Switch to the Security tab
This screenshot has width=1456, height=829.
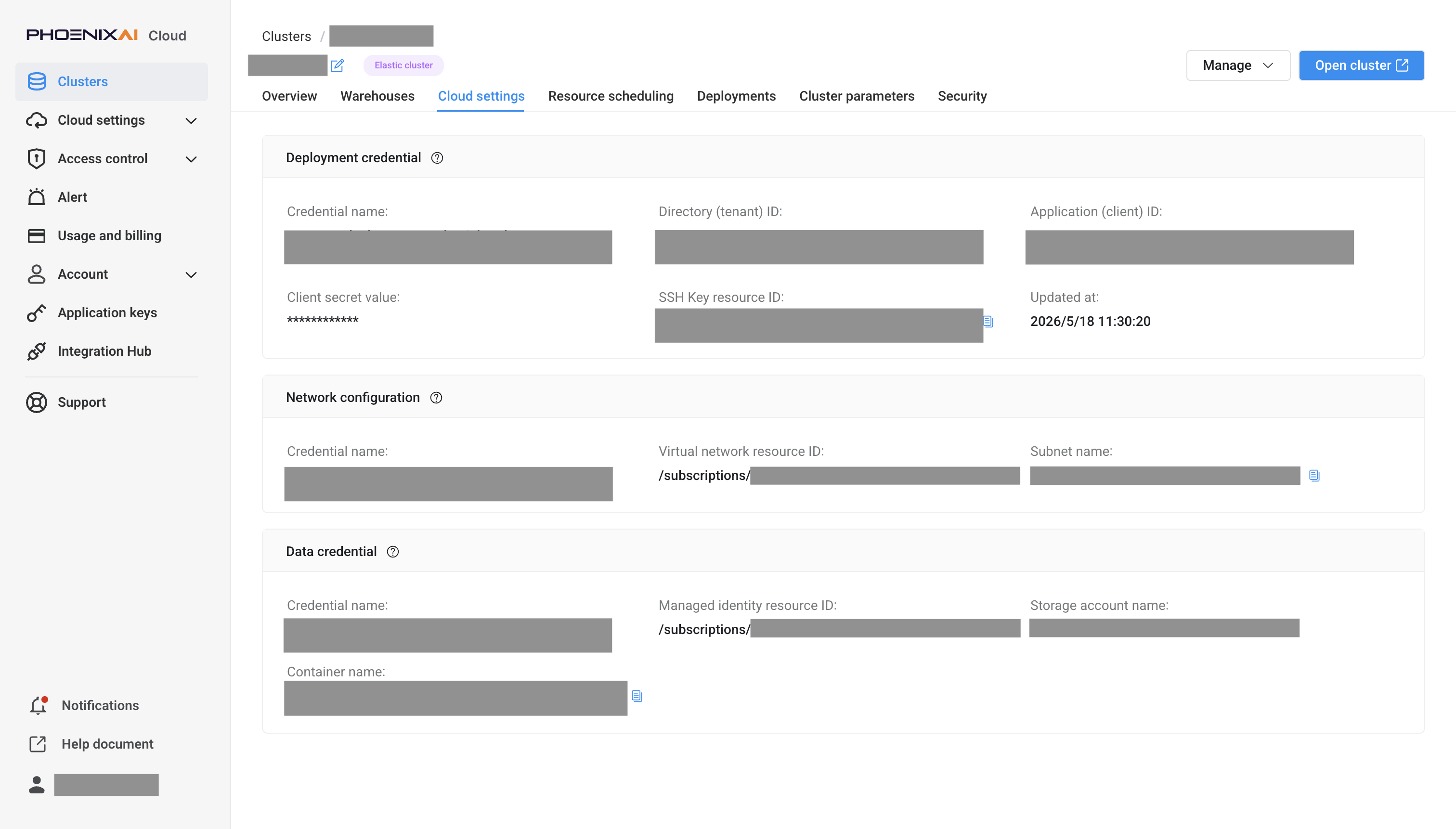tap(962, 96)
